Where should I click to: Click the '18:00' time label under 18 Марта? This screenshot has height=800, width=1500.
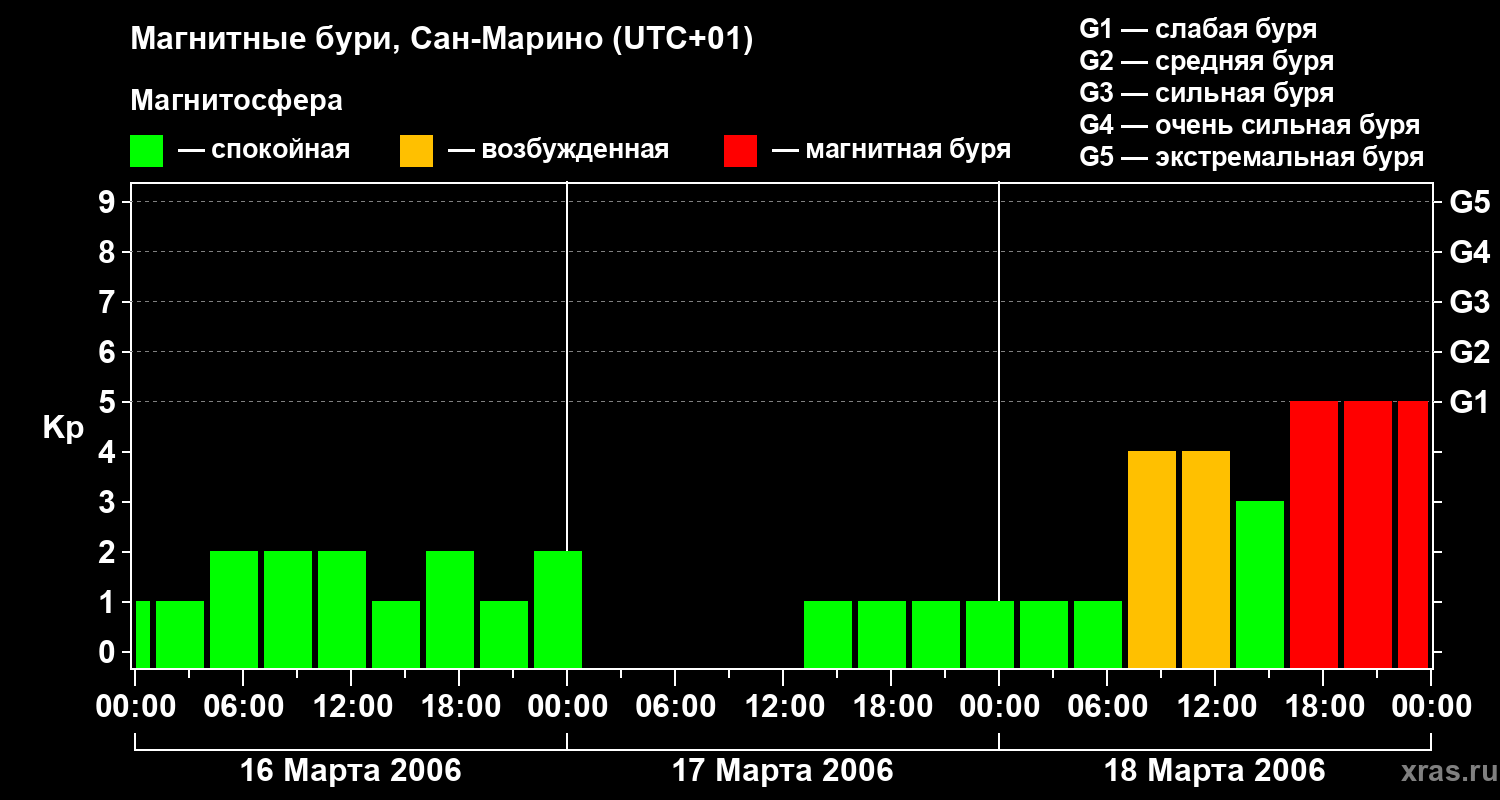(1323, 707)
